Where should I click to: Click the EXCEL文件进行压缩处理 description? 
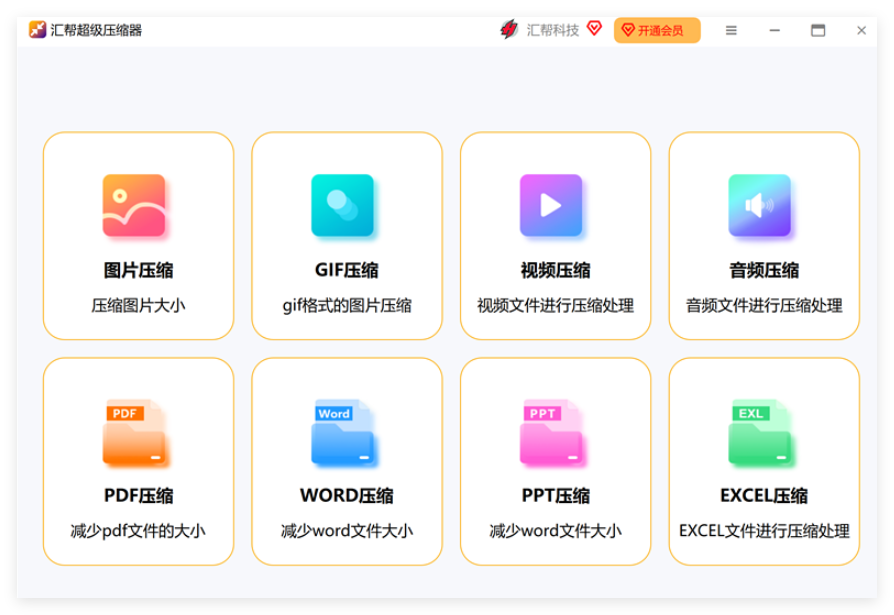(764, 531)
